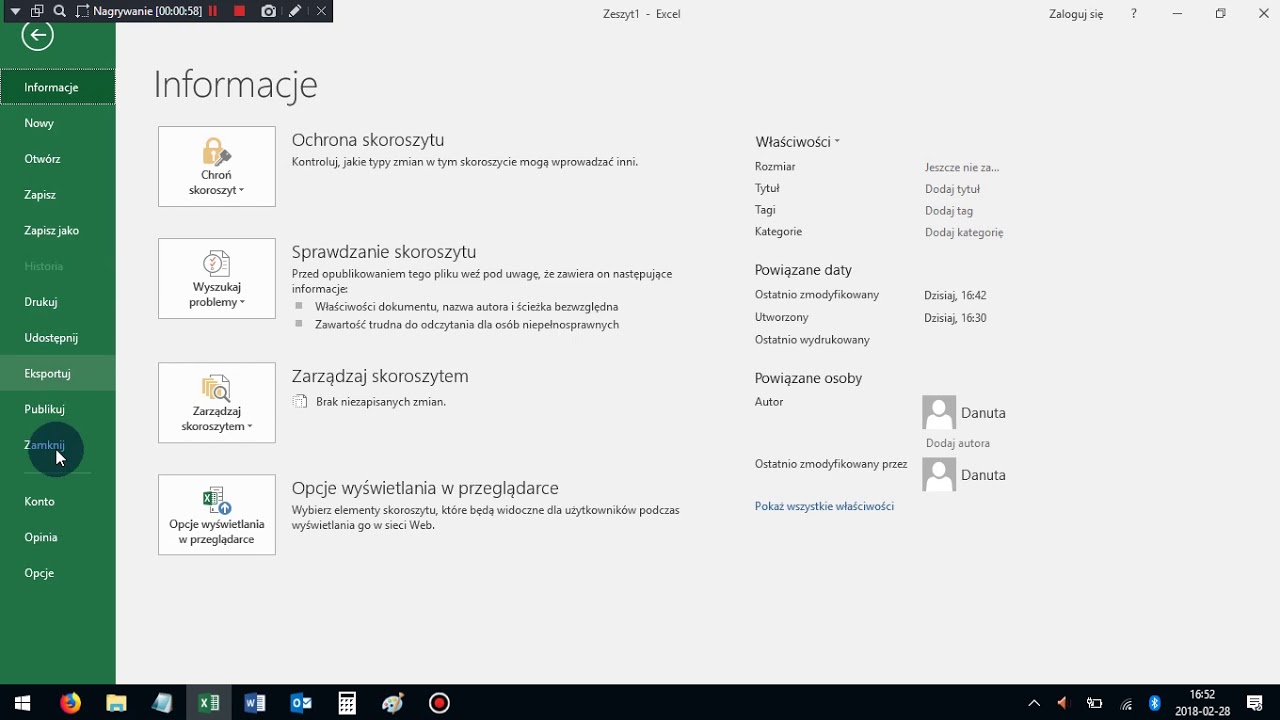Open the Eksportuj page

coord(58,373)
